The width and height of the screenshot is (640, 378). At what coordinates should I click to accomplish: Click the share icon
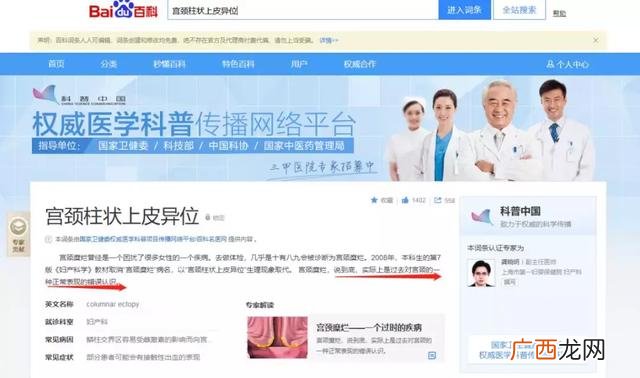pyautogui.click(x=438, y=200)
